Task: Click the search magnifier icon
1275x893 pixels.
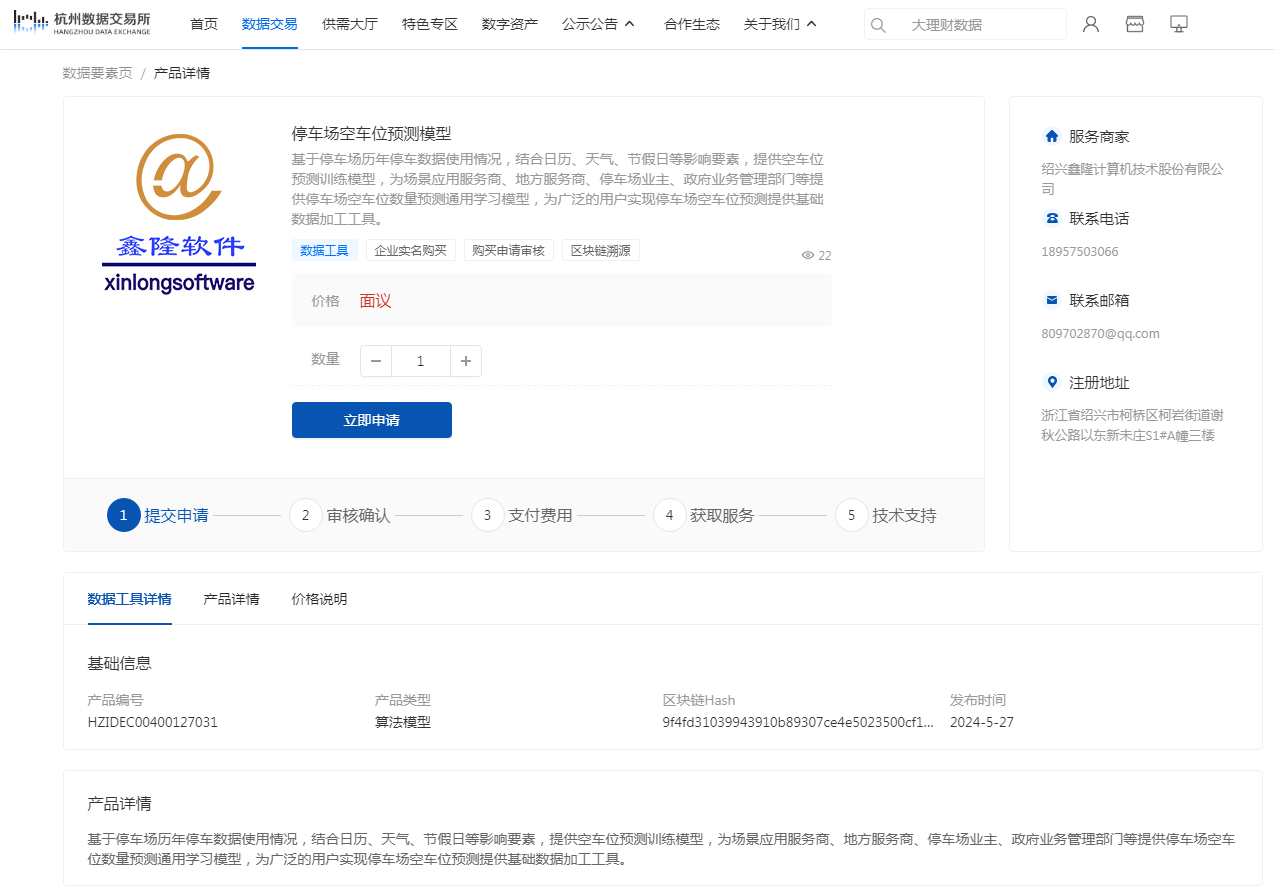Action: 878,25
